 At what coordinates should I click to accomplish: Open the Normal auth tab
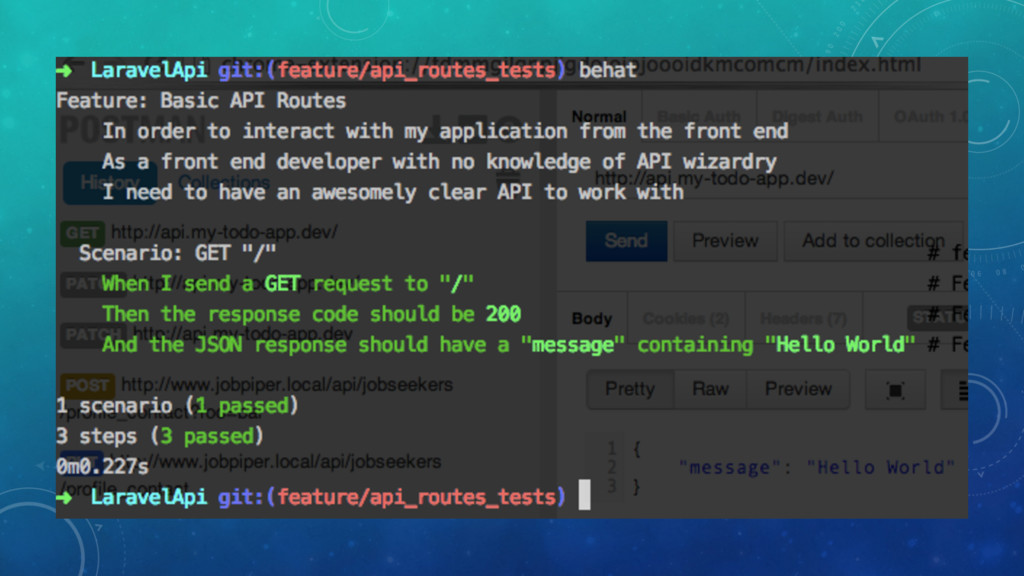(x=599, y=116)
